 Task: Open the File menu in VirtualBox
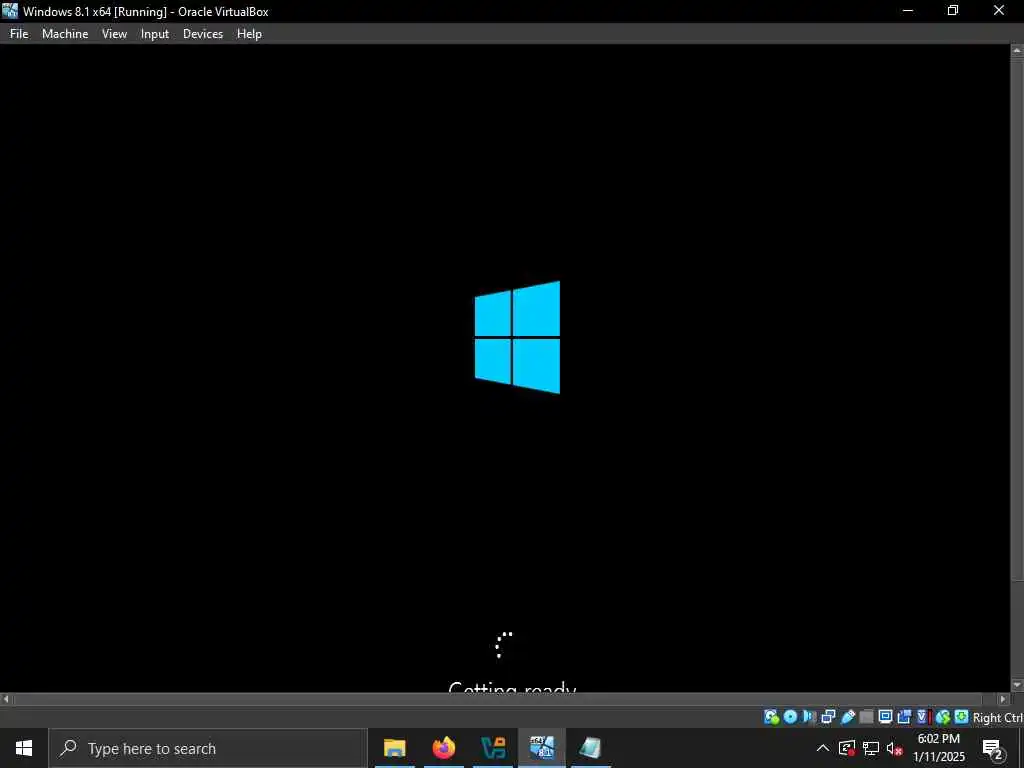(19, 34)
